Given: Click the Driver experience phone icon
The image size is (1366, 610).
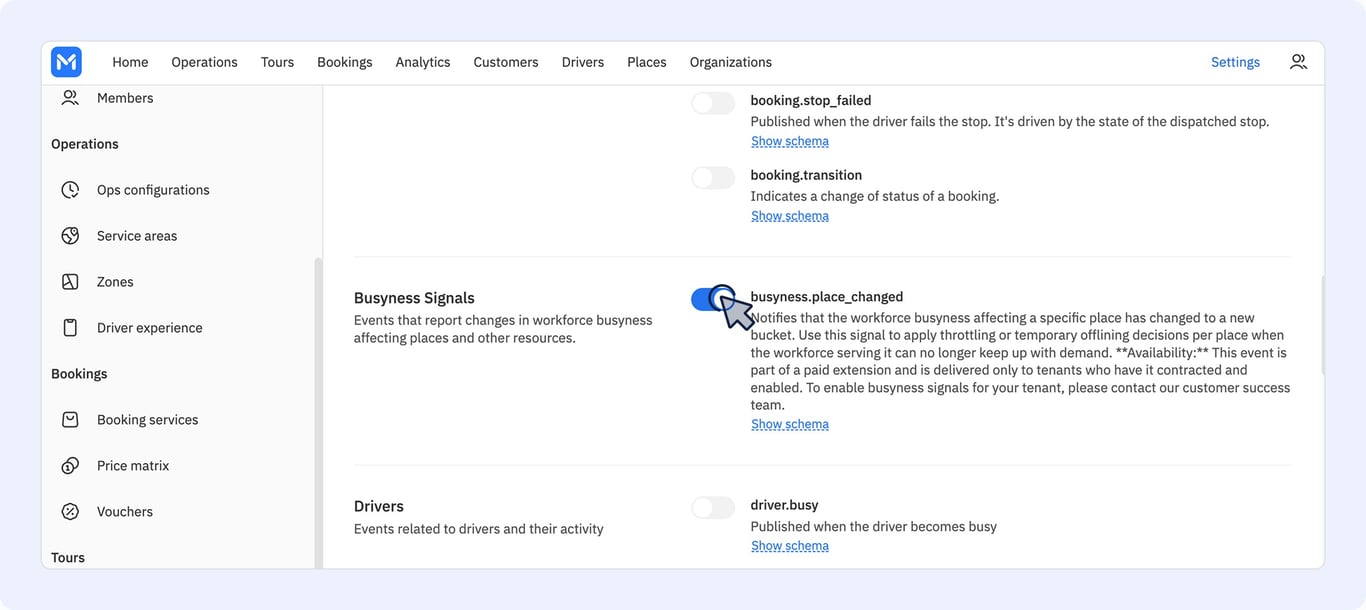Looking at the screenshot, I should pos(70,328).
